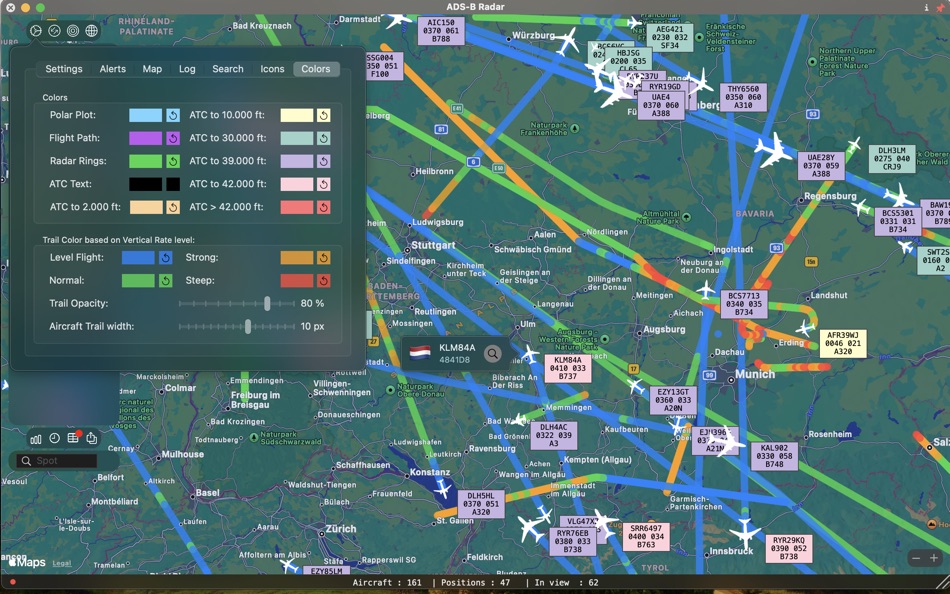Viewport: 950px width, 594px height.
Task: Click the globe grid map icon
Action: click(91, 30)
